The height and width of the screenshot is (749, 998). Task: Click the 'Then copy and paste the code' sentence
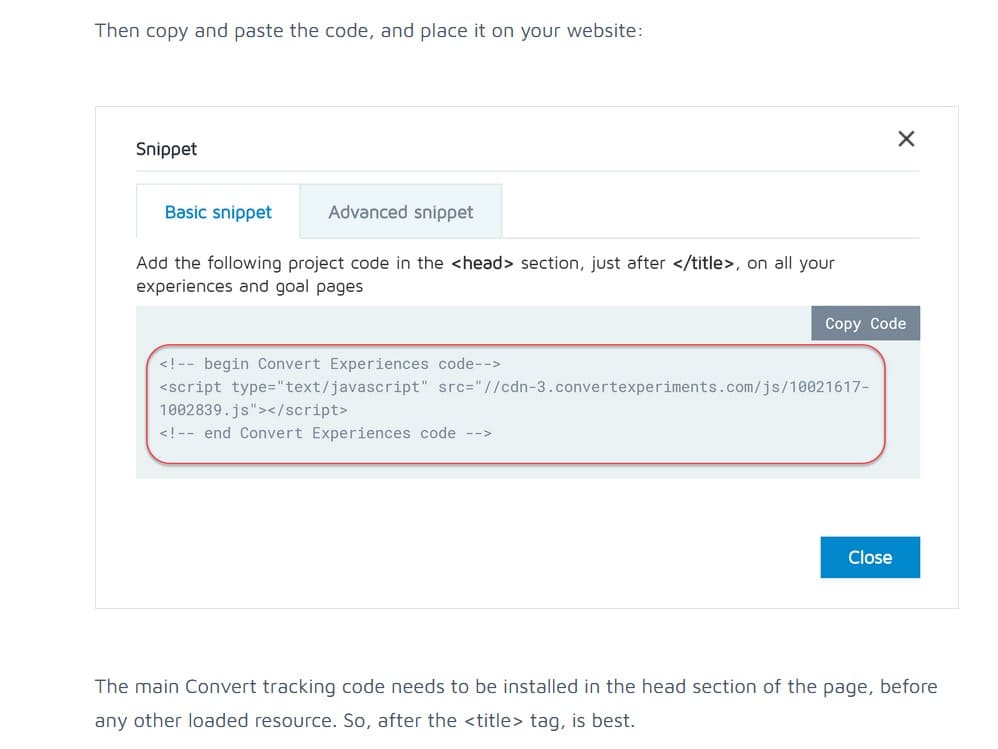(x=369, y=31)
